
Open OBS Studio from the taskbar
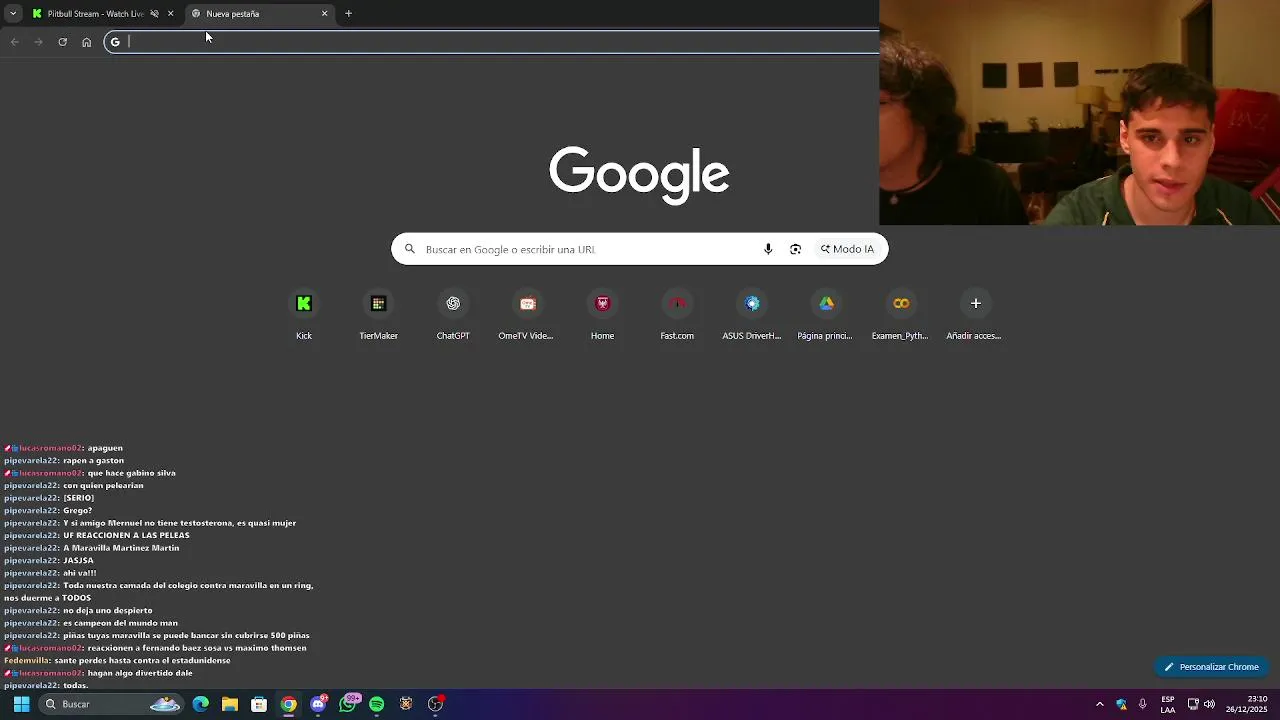[435, 704]
